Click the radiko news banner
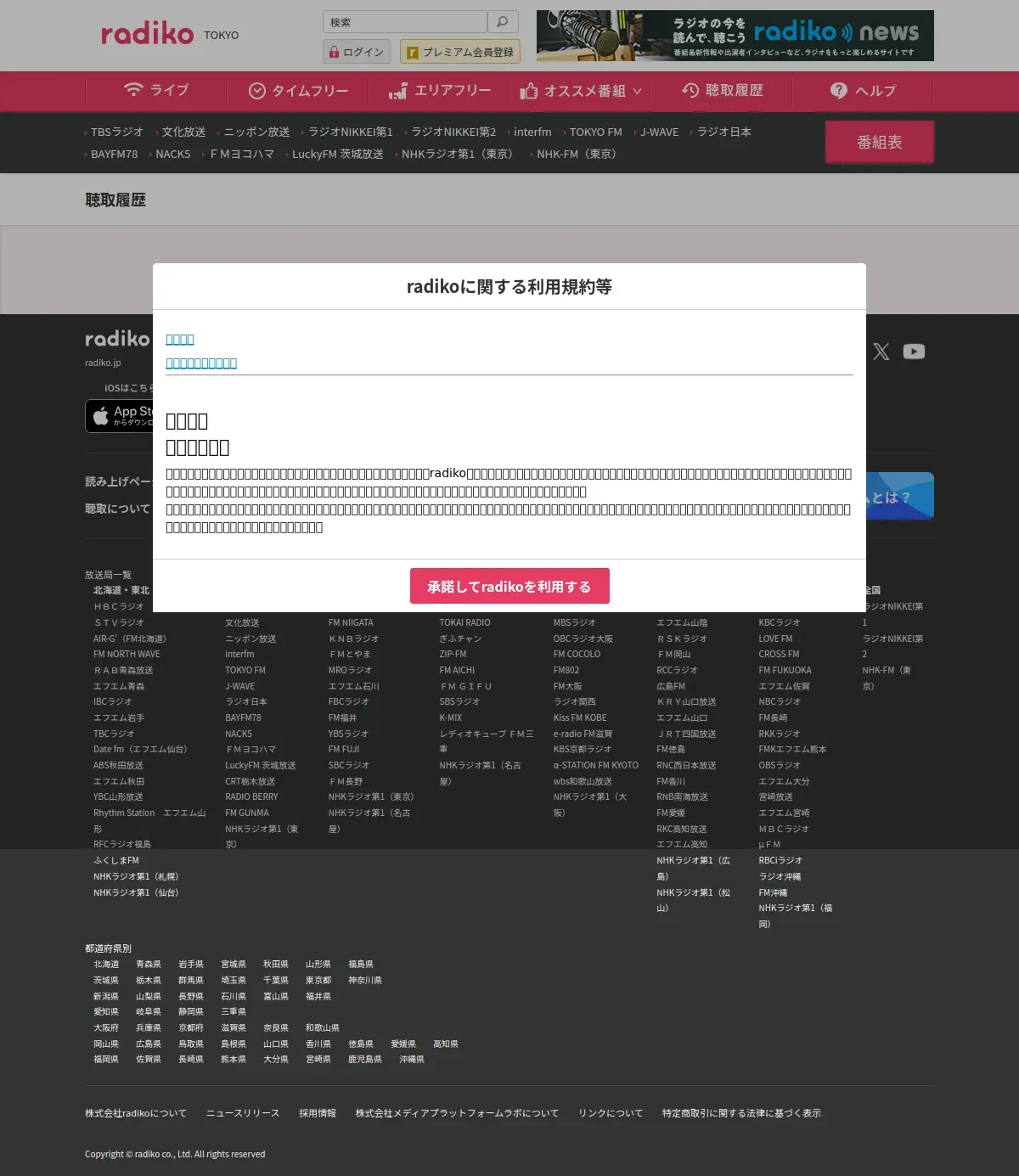The width and height of the screenshot is (1019, 1176). point(735,36)
